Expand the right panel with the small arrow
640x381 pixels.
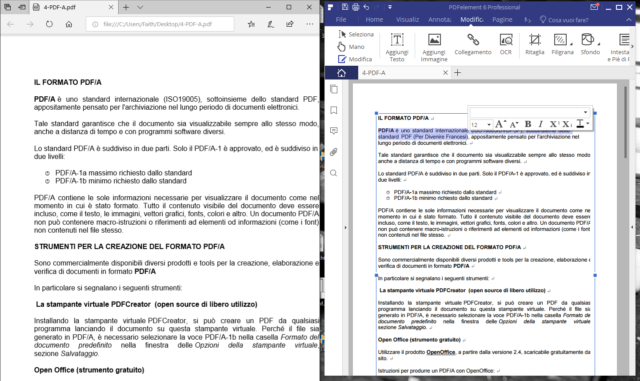(632, 227)
